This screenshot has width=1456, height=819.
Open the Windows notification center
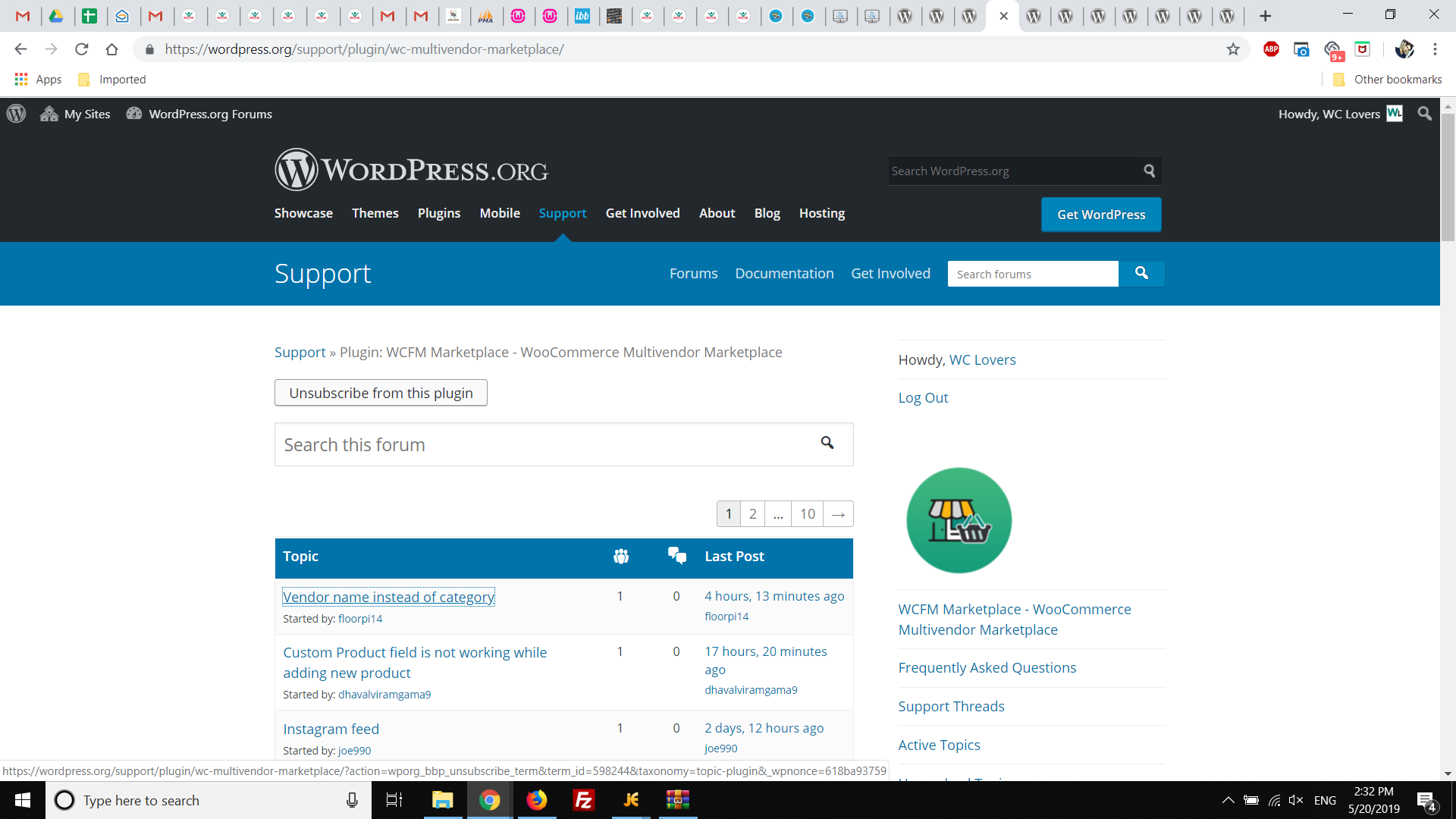pos(1426,801)
